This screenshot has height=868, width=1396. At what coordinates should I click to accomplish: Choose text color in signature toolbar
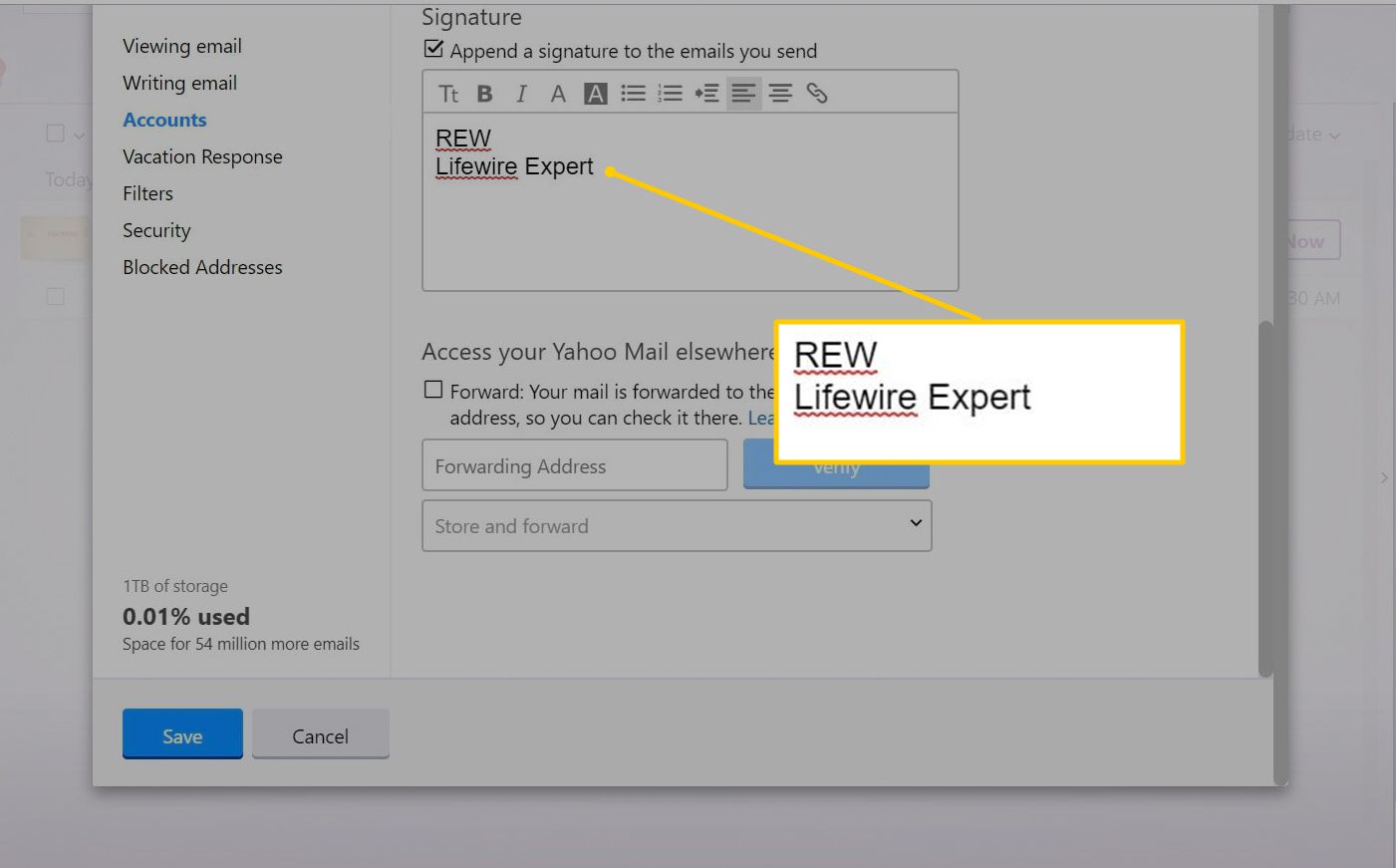[x=558, y=94]
